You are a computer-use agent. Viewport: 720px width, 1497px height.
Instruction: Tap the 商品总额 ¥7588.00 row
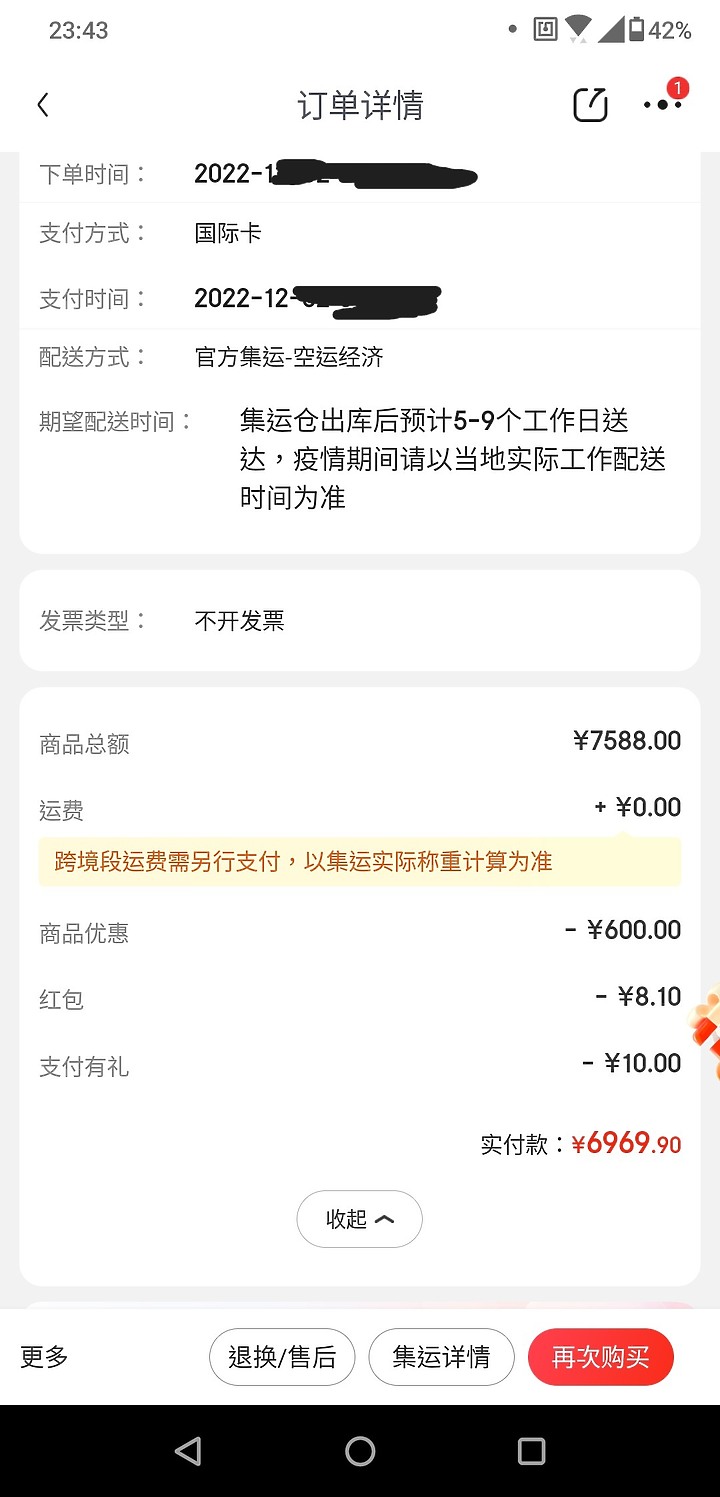(360, 742)
